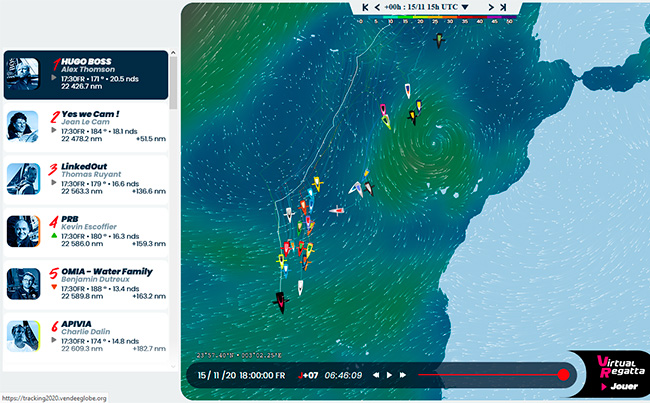
Task: Click the map coordinates readout
Action: (239, 355)
